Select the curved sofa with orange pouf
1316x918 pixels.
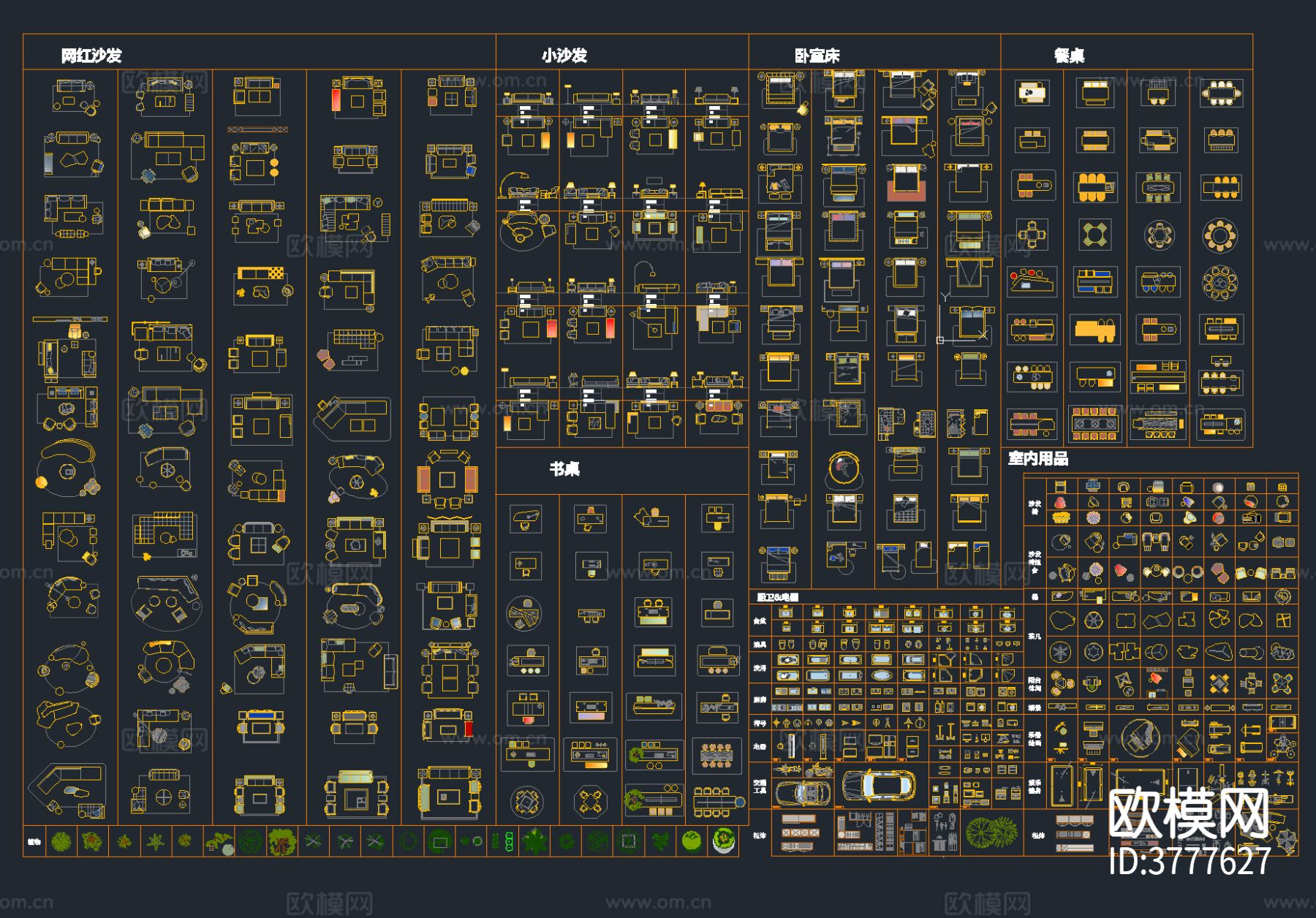(67, 468)
